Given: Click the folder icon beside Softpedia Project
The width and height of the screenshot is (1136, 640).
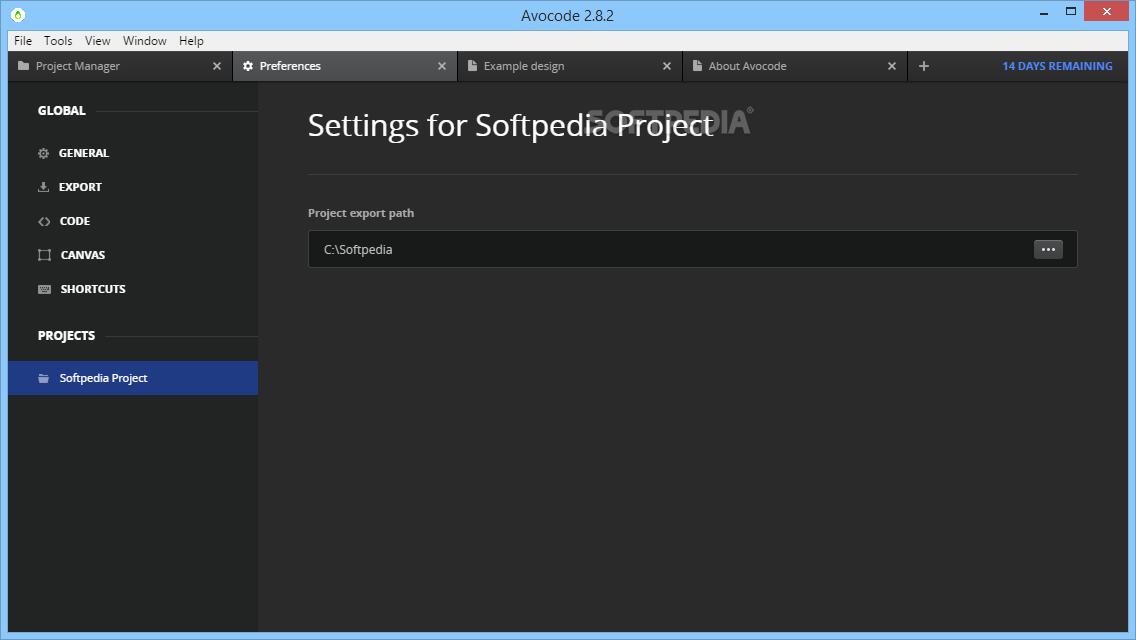Looking at the screenshot, I should tap(43, 378).
